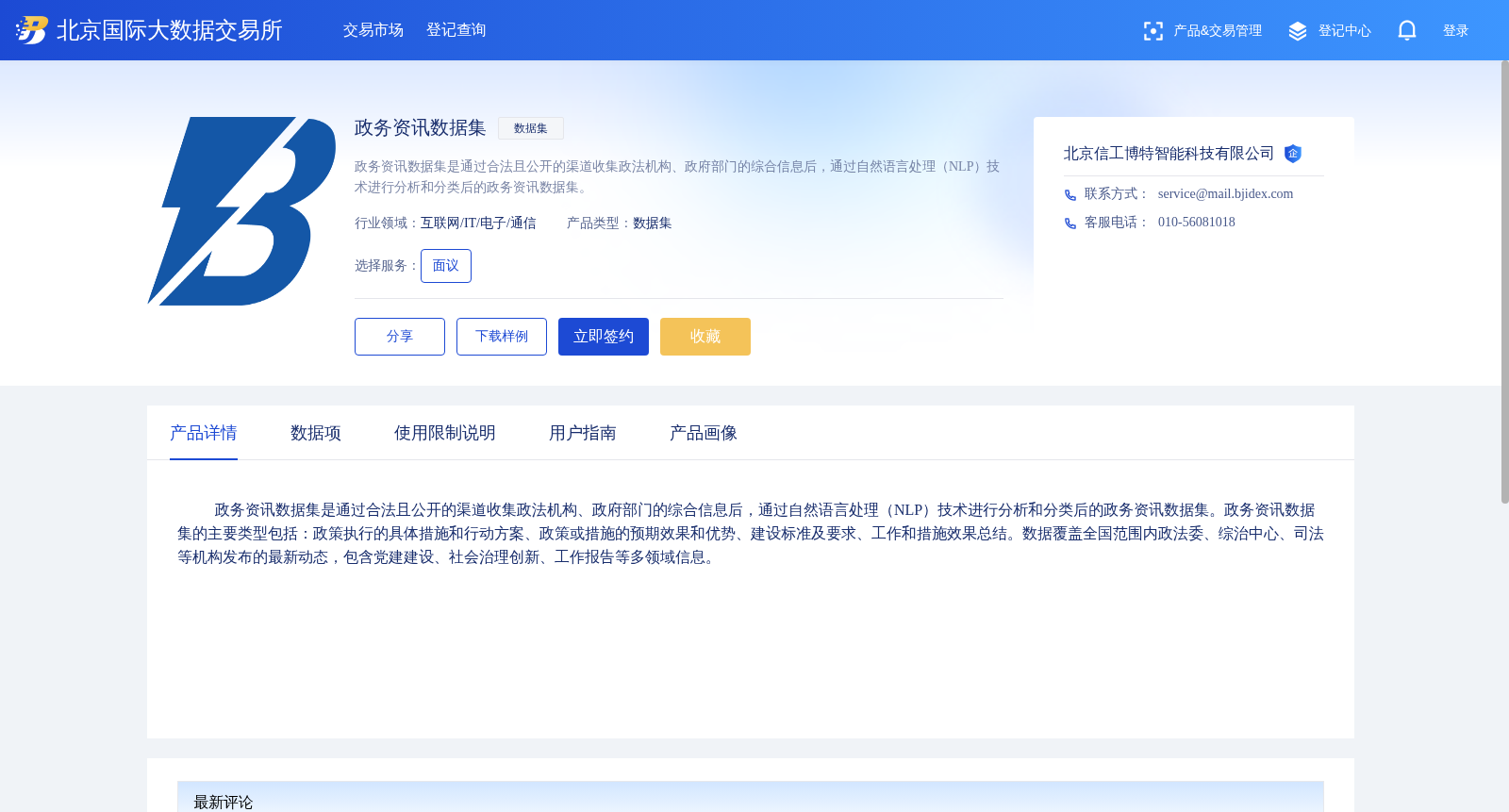Switch to the 用户指南 tab
1509x812 pixels.
pos(583,433)
